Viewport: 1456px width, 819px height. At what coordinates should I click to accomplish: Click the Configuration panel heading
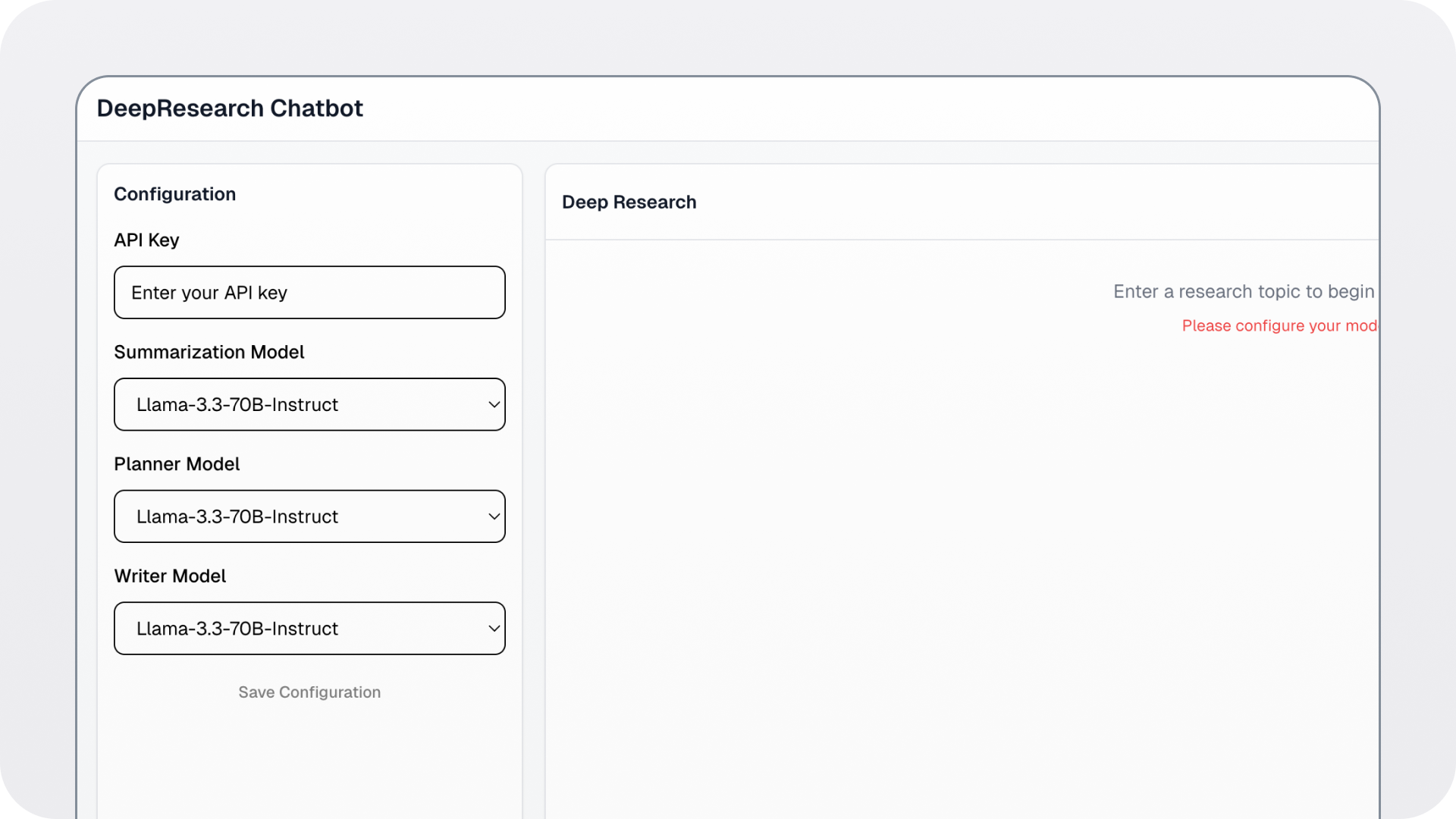pos(174,194)
